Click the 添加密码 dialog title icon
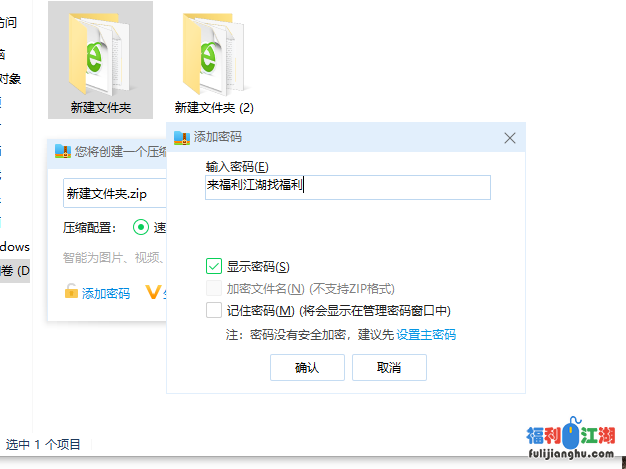The height and width of the screenshot is (469, 626). pos(182,138)
